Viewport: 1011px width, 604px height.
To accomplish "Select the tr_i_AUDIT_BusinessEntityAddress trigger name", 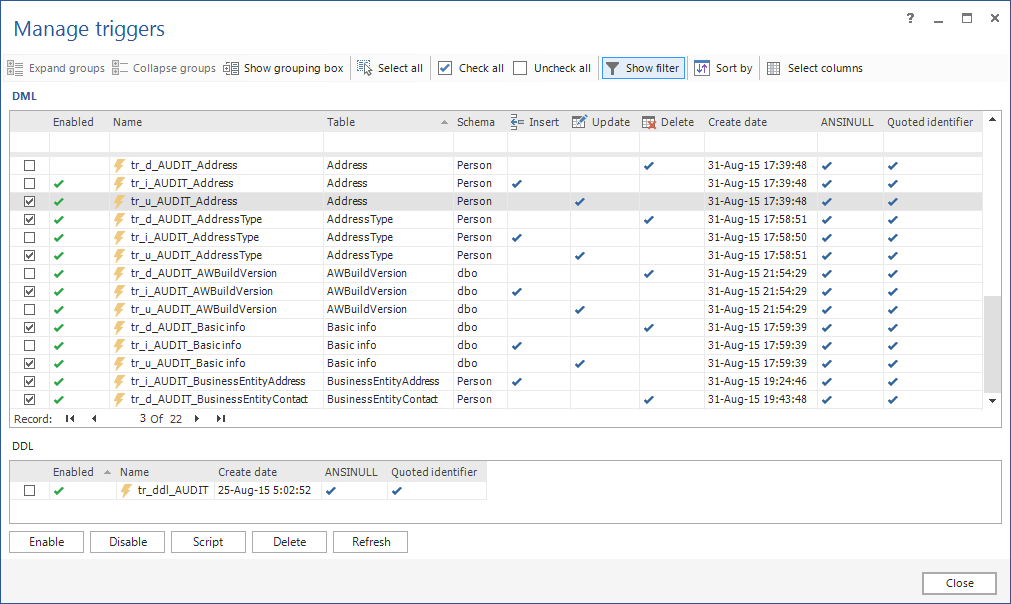I will (x=218, y=382).
